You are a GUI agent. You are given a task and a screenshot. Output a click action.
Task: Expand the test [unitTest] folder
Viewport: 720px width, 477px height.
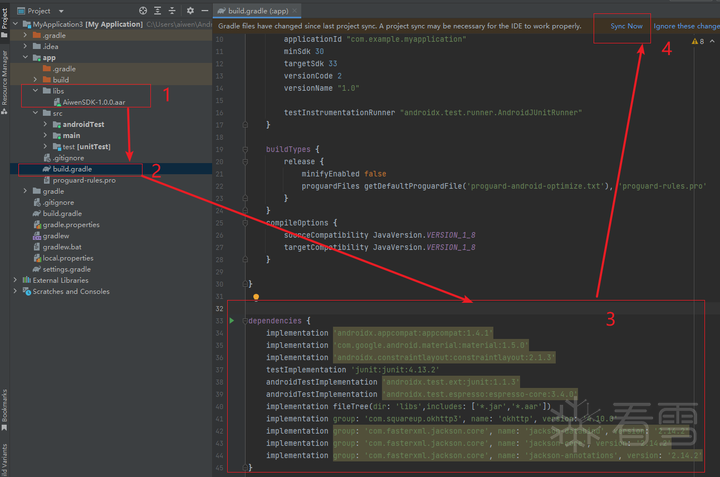pos(45,146)
